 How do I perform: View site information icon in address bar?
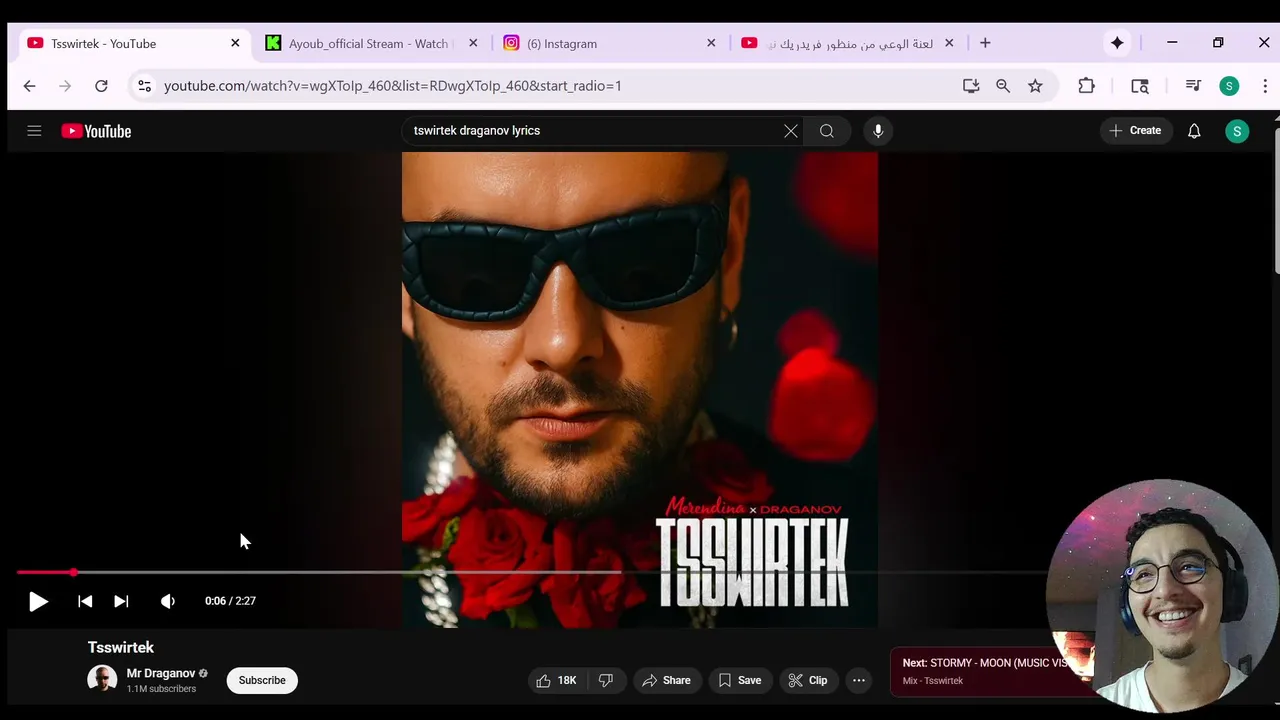tap(144, 86)
